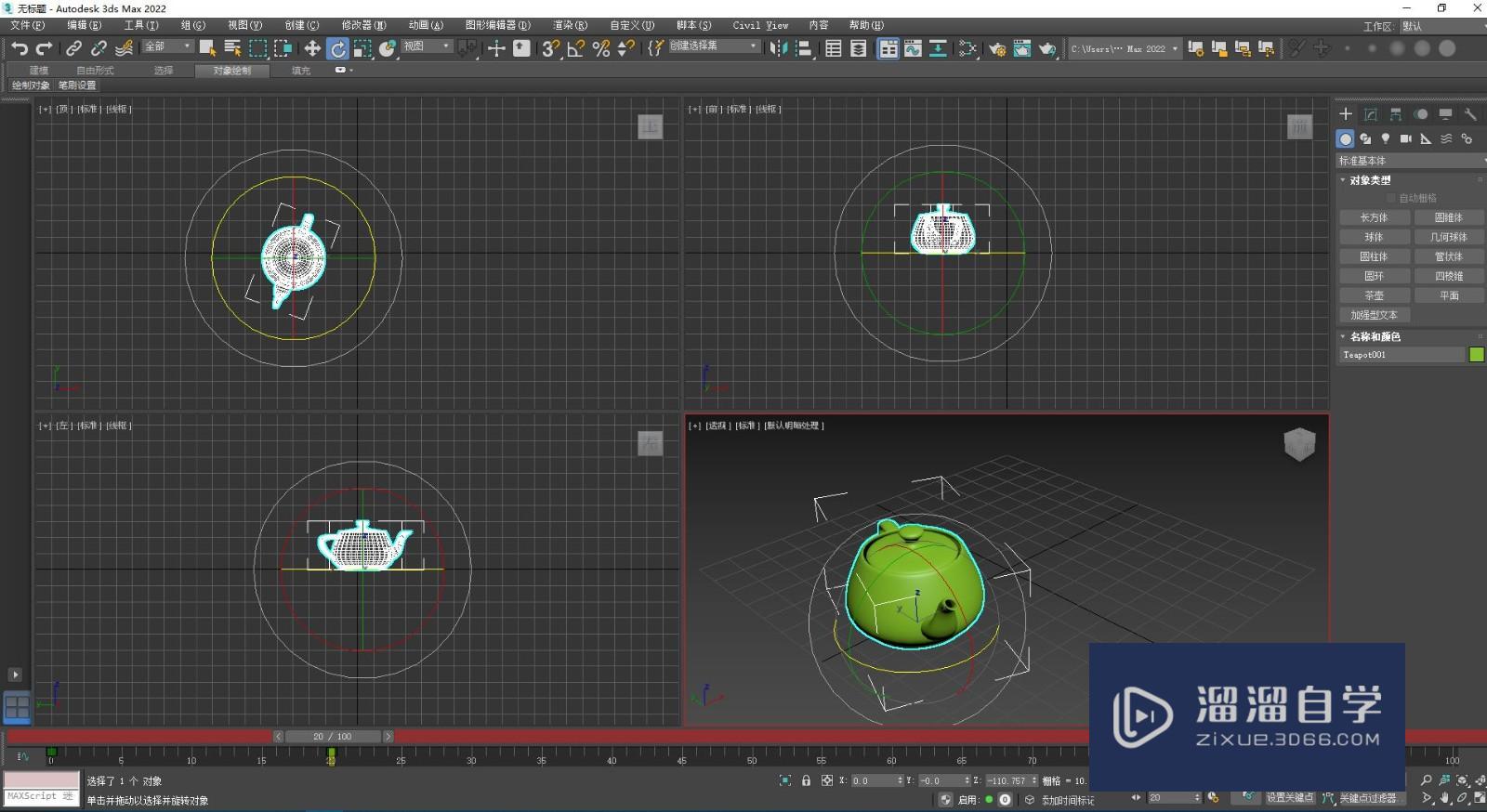The image size is (1487, 812).
Task: Click the 球体 button
Action: tap(1374, 237)
